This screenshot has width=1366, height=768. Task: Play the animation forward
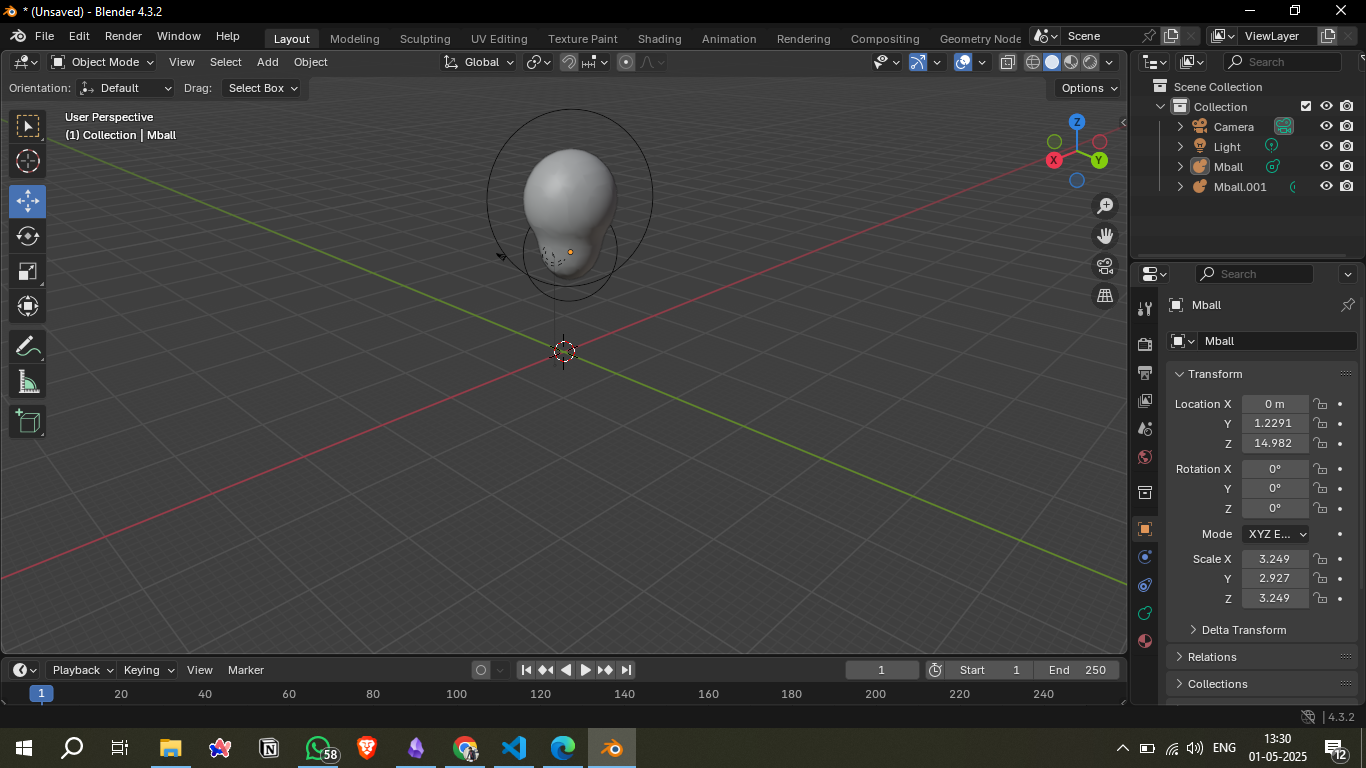click(x=586, y=670)
